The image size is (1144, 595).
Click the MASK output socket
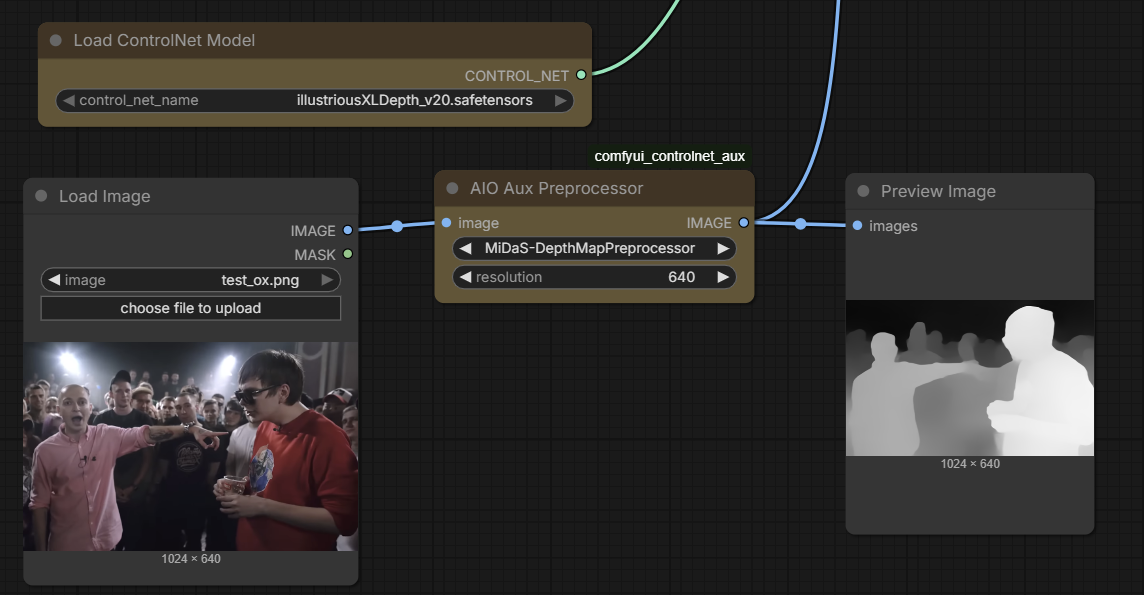click(x=347, y=255)
